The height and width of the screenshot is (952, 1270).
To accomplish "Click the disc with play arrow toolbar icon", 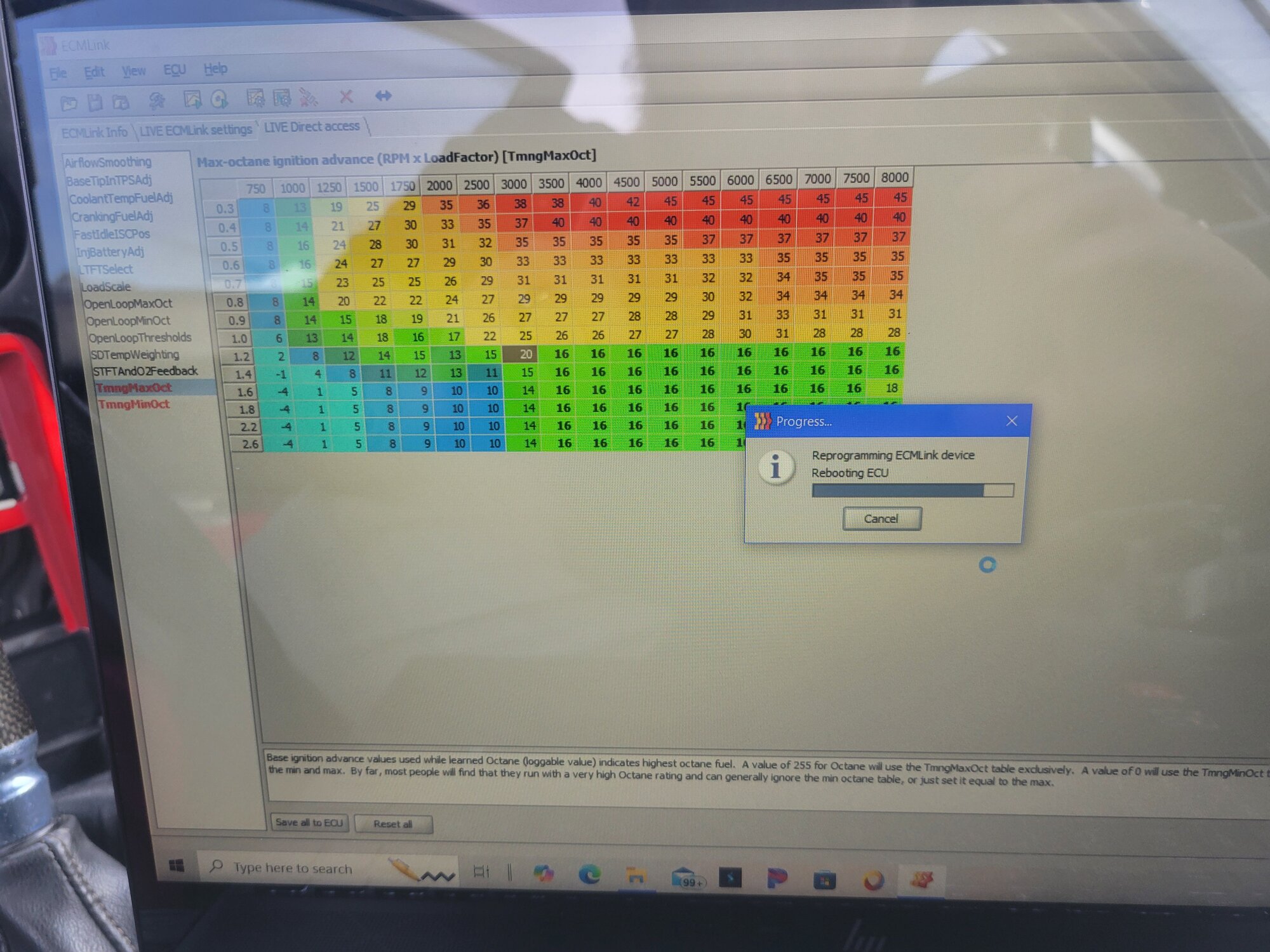I will (x=219, y=98).
